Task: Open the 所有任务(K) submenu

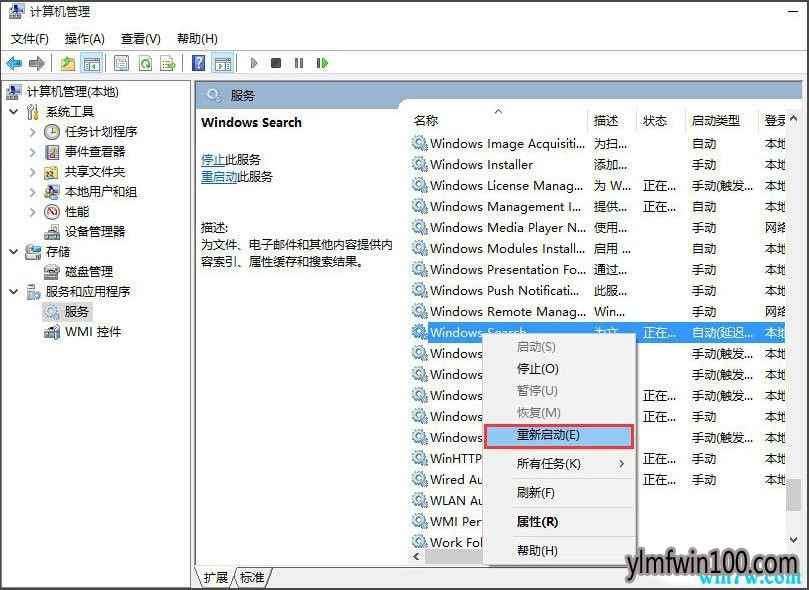Action: point(559,464)
